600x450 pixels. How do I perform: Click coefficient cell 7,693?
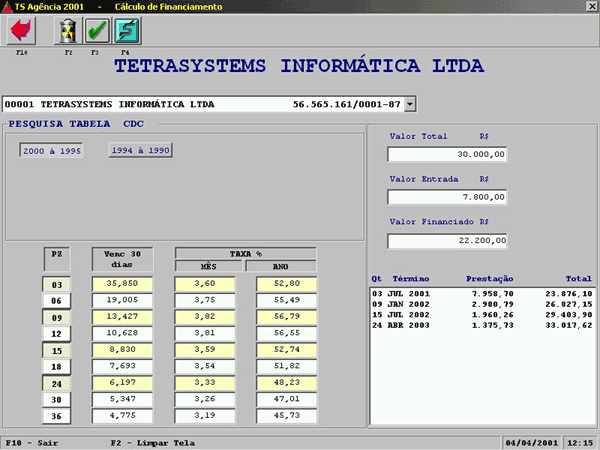[x=122, y=366]
